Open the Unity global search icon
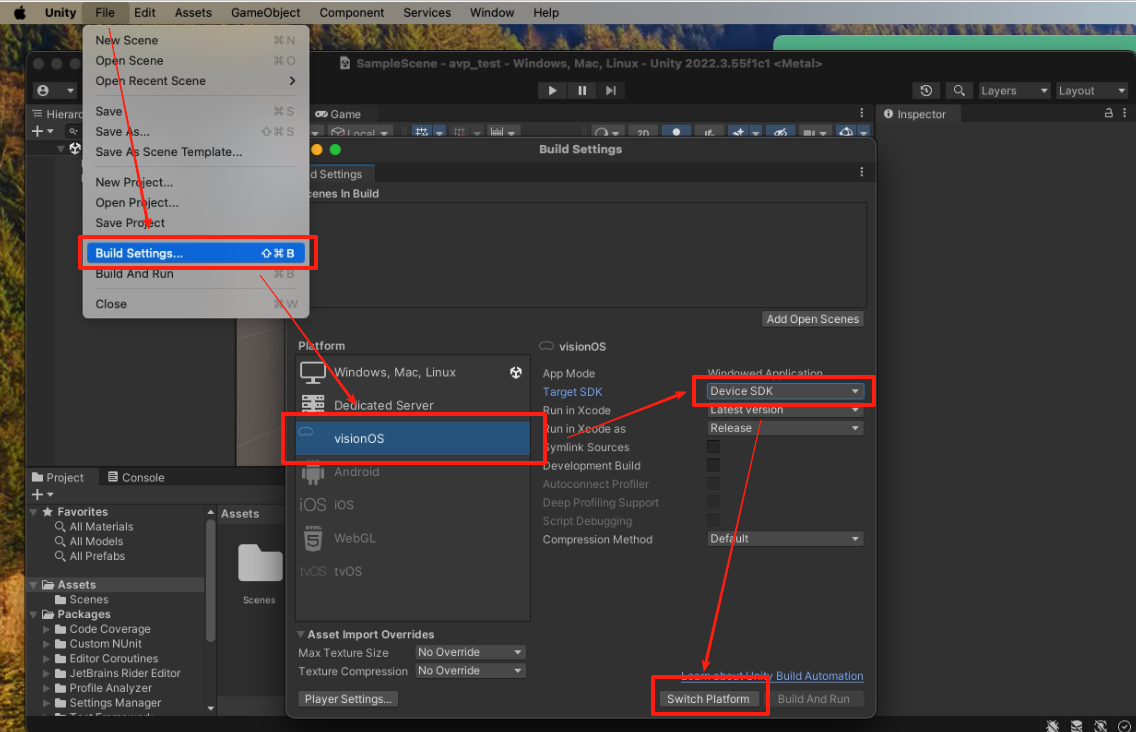 958,91
